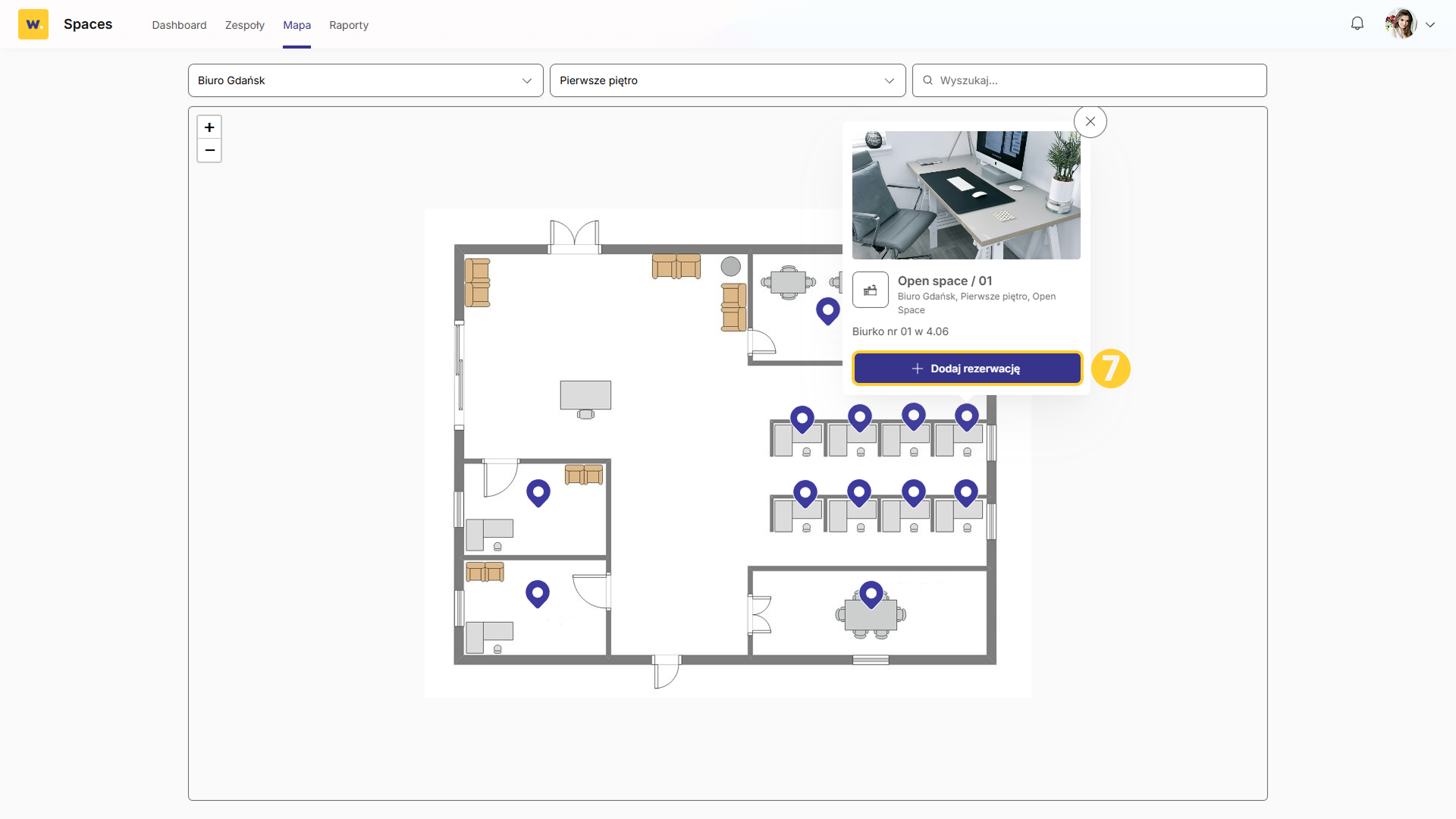The image size is (1456, 819).
Task: Click the search magnifier icon
Action: 927,80
